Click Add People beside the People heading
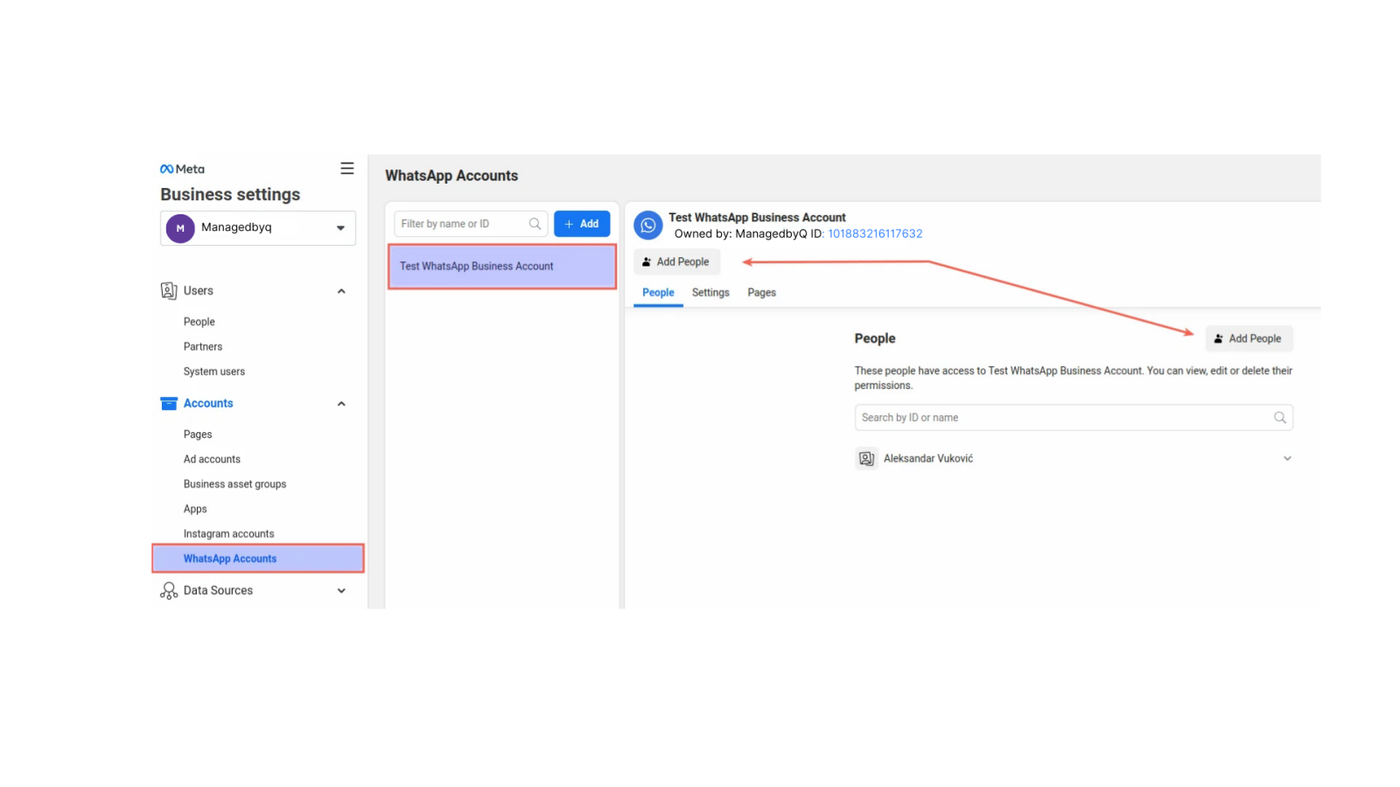Screen dimensions: 1400x787 pos(1249,339)
